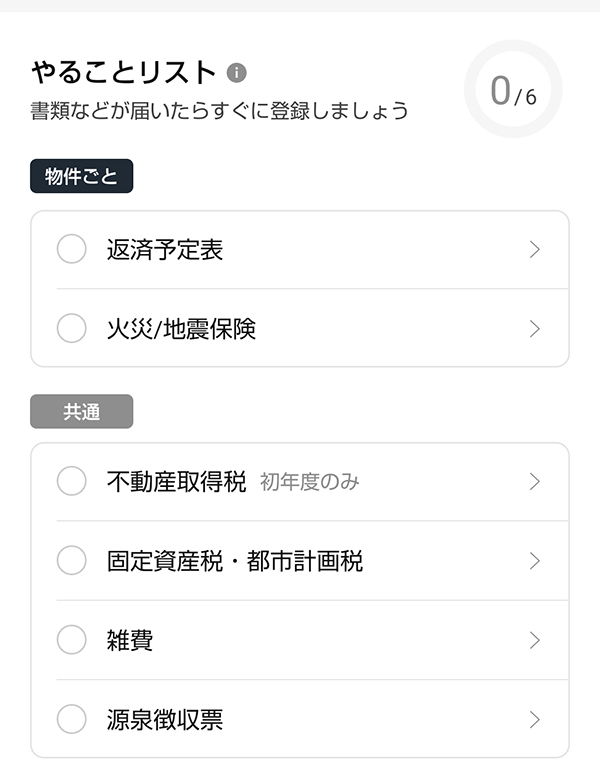Select the 物件ごと category tag
Screen dimensions: 600x769
click(x=81, y=177)
